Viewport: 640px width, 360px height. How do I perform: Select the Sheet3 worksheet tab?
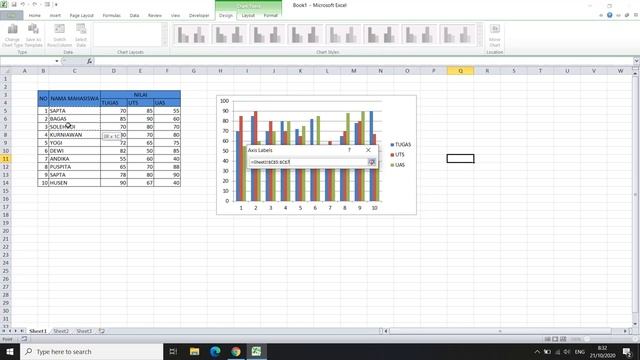pyautogui.click(x=84, y=331)
